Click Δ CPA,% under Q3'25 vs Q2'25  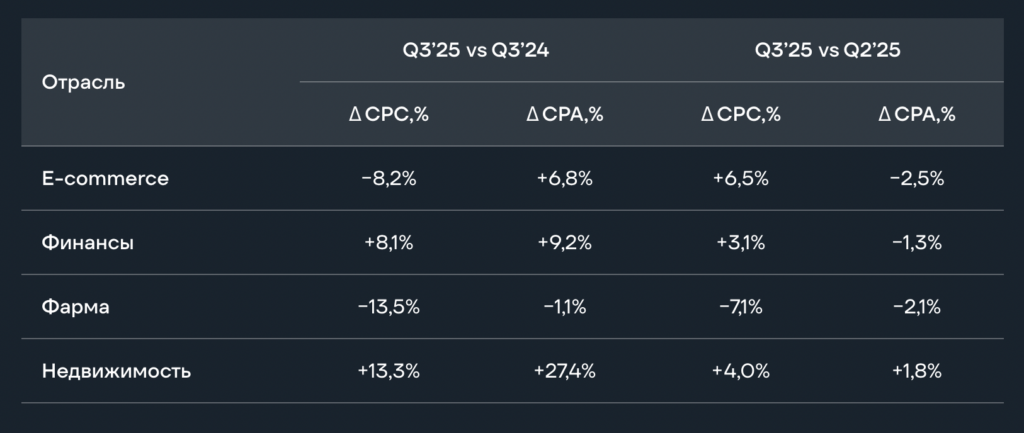click(916, 114)
